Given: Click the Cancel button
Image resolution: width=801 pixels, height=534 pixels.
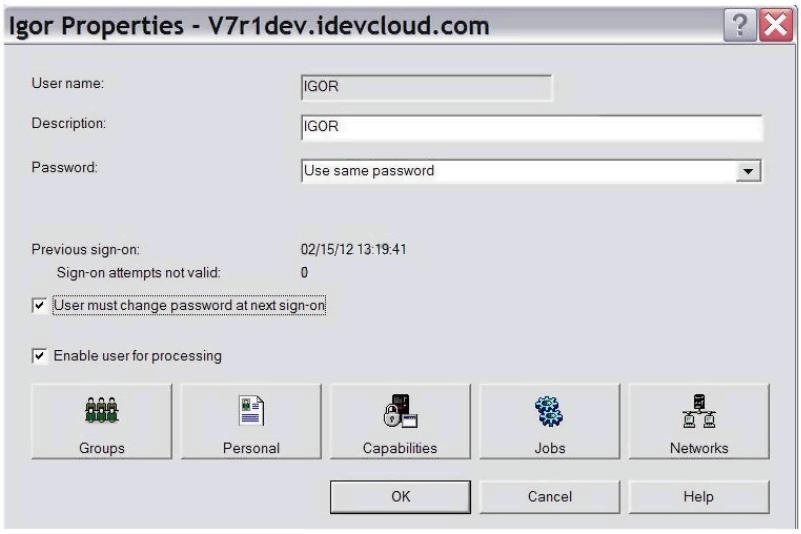Looking at the screenshot, I should point(550,497).
